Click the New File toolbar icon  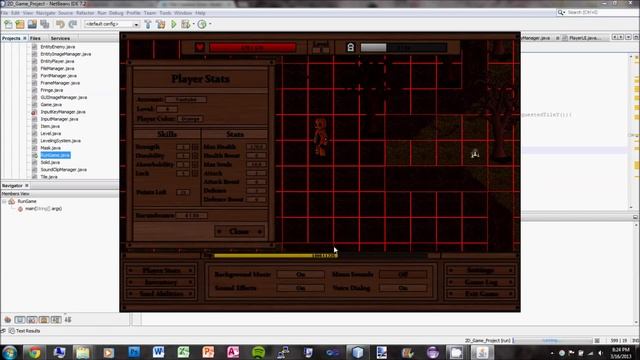(8, 24)
